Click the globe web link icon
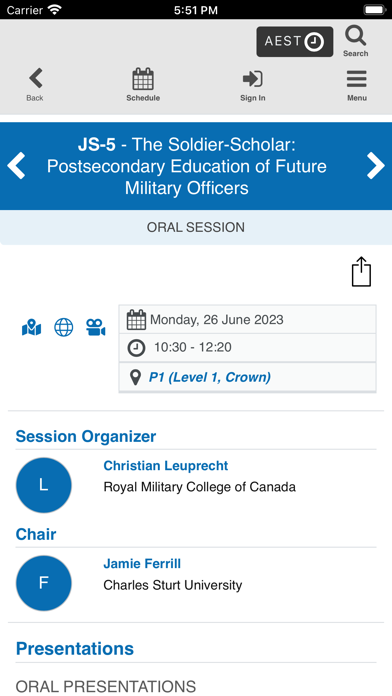 coord(63,328)
